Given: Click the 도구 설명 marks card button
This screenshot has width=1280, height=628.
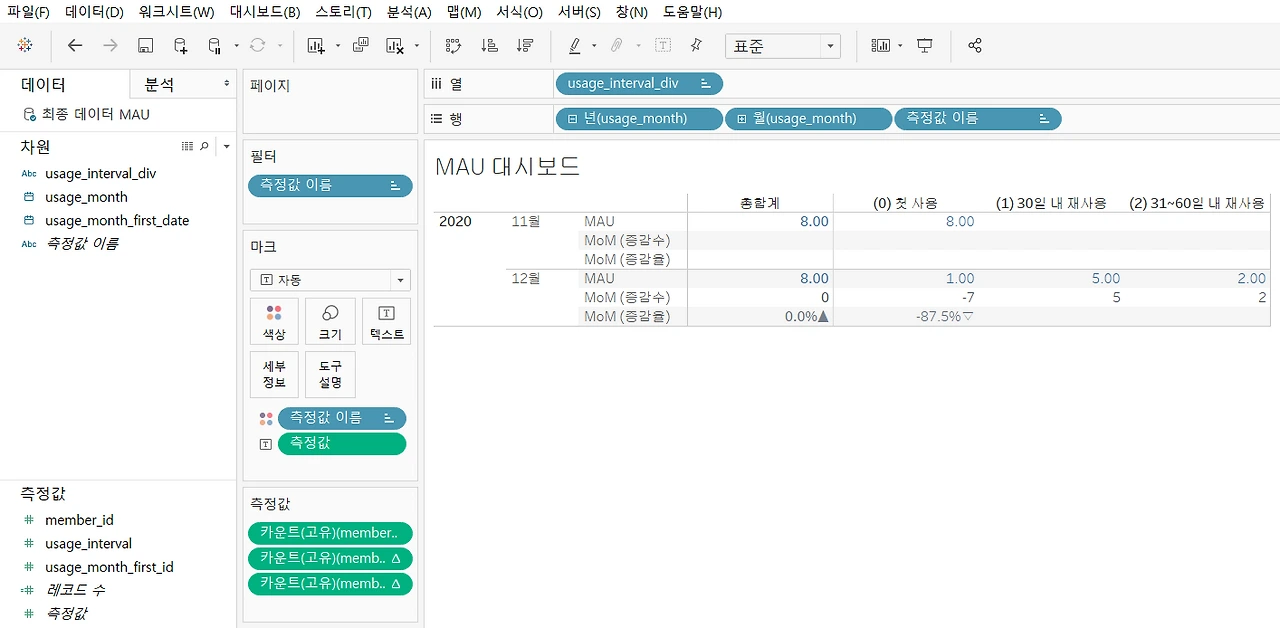Looking at the screenshot, I should pos(330,374).
